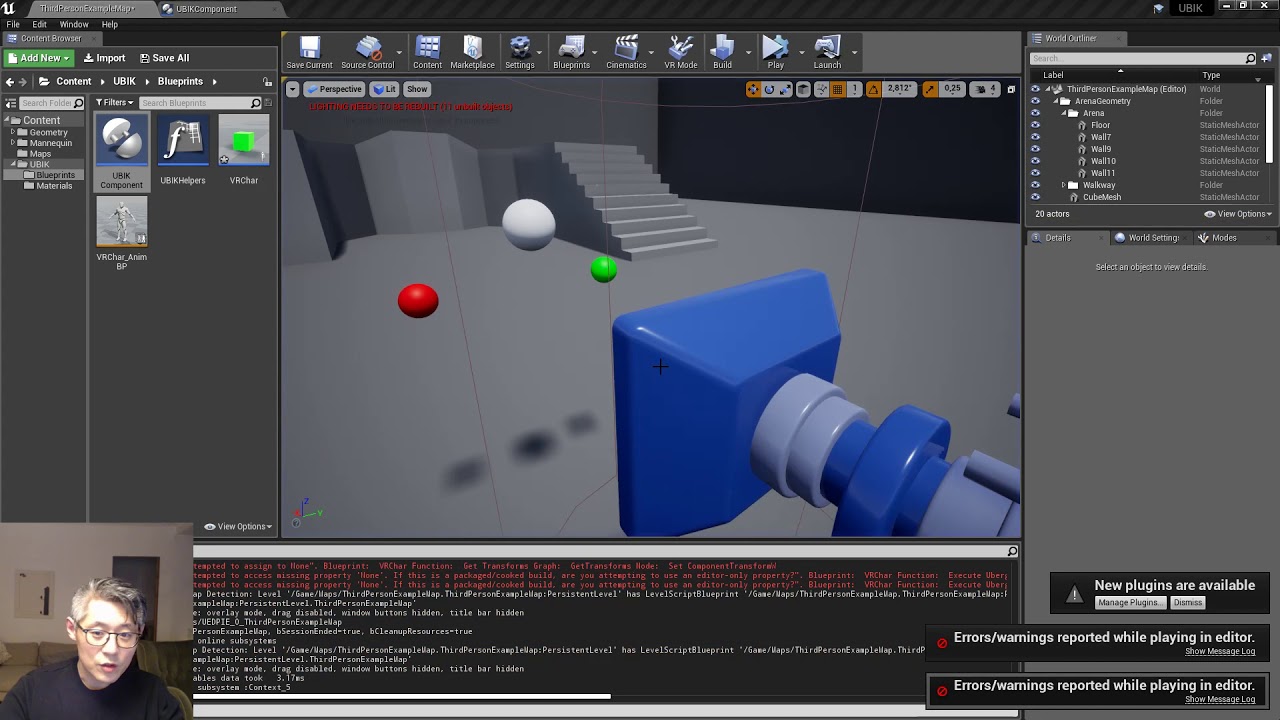Expand the Geometry folder in Content tree
Viewport: 1280px width, 720px height.
13,132
